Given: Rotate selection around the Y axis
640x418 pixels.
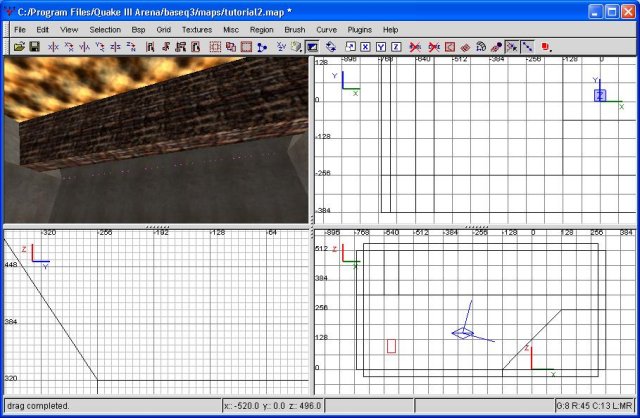Looking at the screenshot, I should point(100,47).
